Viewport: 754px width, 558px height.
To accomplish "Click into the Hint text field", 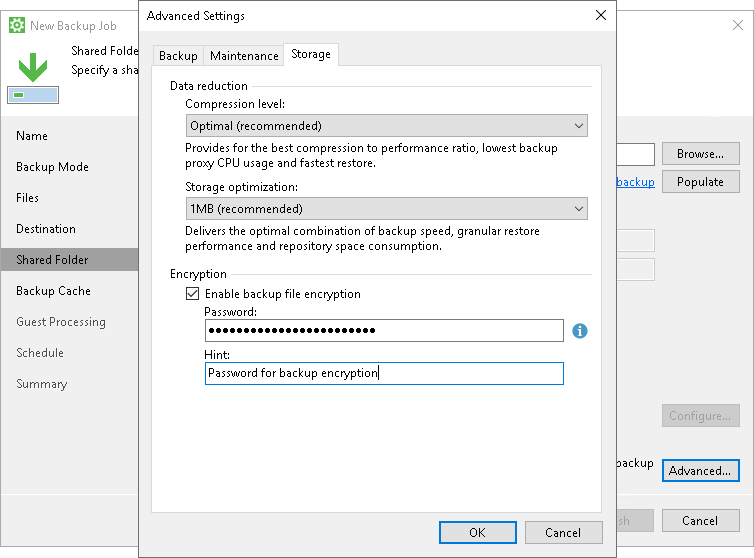I will [x=384, y=373].
